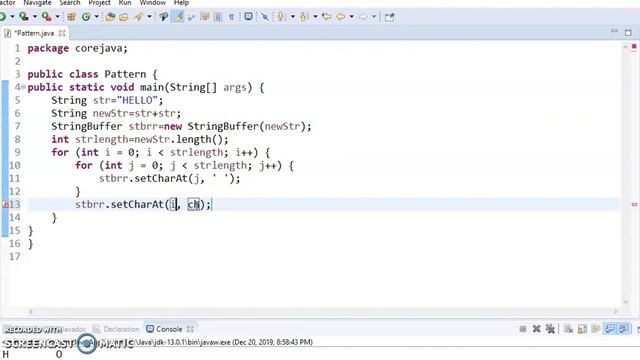Click the editor vertical scrollbar up arrow
The height and width of the screenshot is (360, 640).
(x=625, y=47)
